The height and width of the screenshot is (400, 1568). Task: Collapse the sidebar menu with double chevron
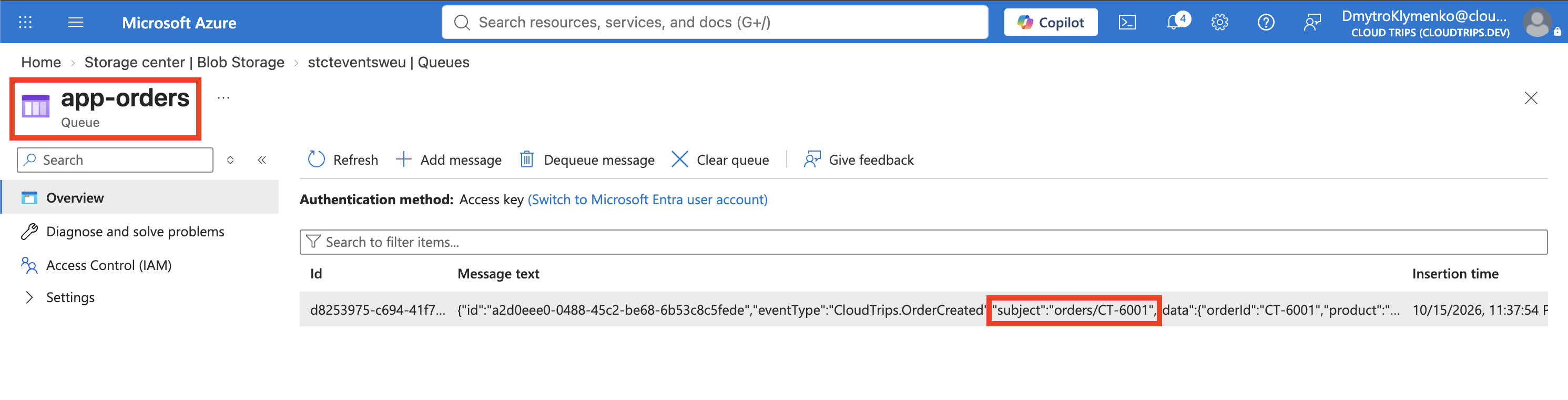[262, 160]
